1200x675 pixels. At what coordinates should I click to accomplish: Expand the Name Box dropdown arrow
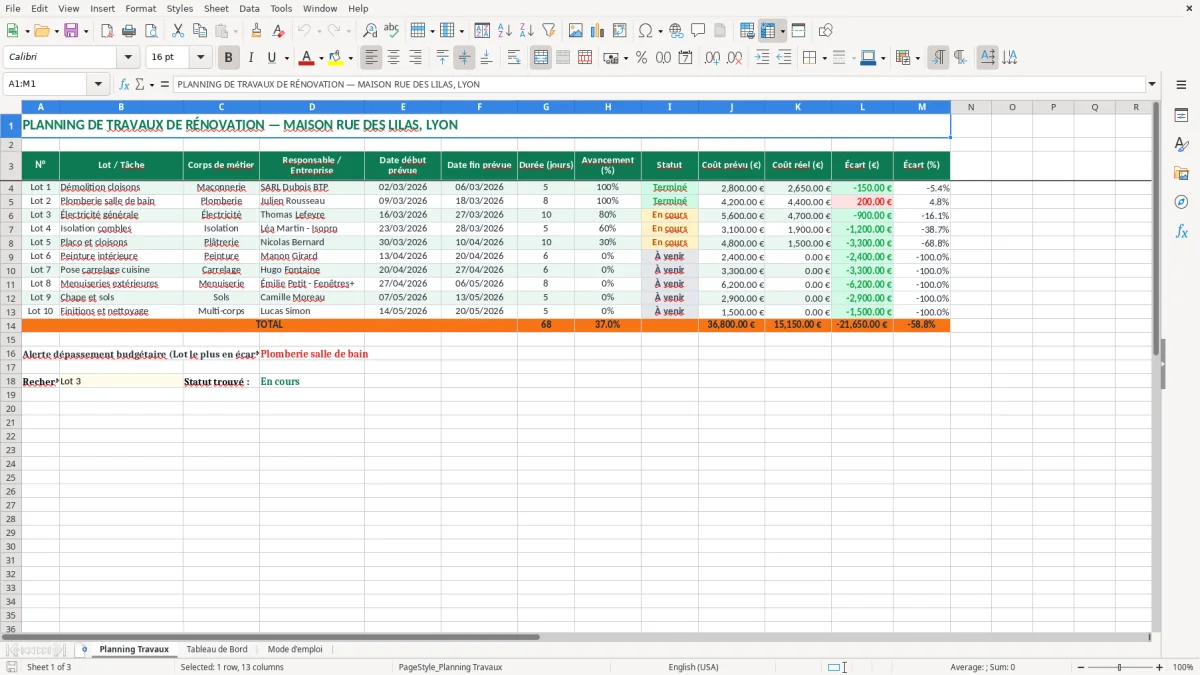point(98,85)
